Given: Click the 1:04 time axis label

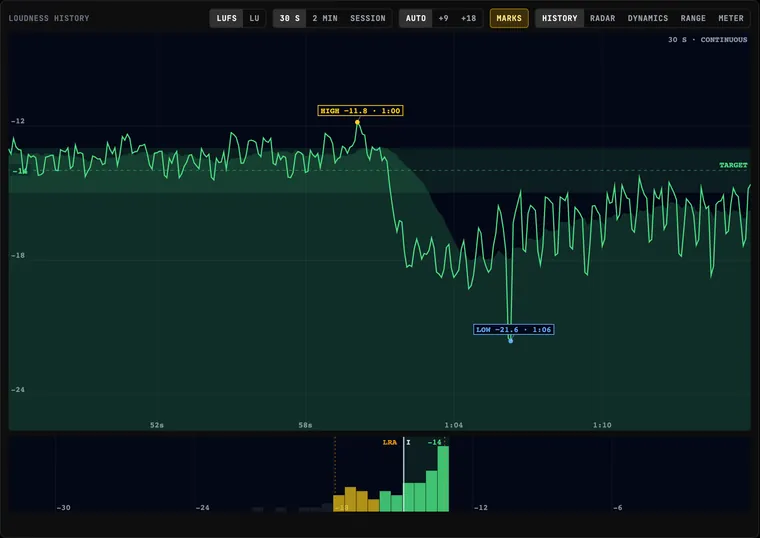Looking at the screenshot, I should click(x=454, y=425).
